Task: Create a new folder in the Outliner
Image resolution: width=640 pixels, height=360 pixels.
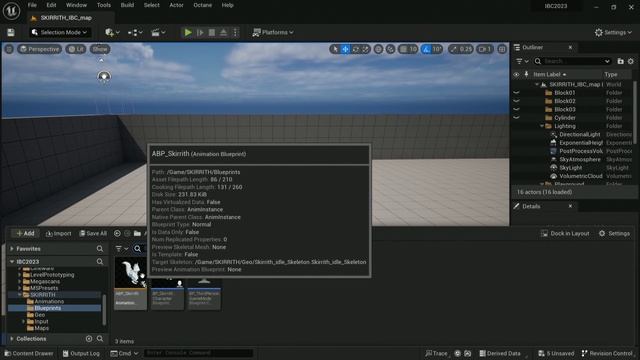Action: click(620, 61)
